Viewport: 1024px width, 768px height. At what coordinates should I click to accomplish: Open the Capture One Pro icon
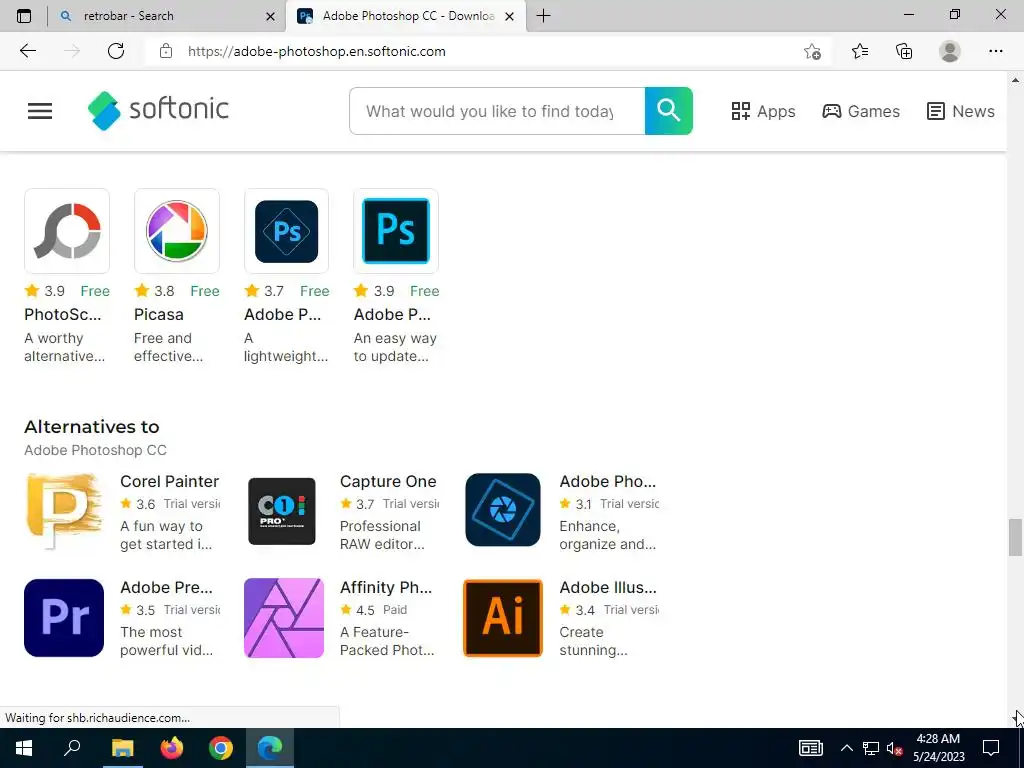[281, 511]
